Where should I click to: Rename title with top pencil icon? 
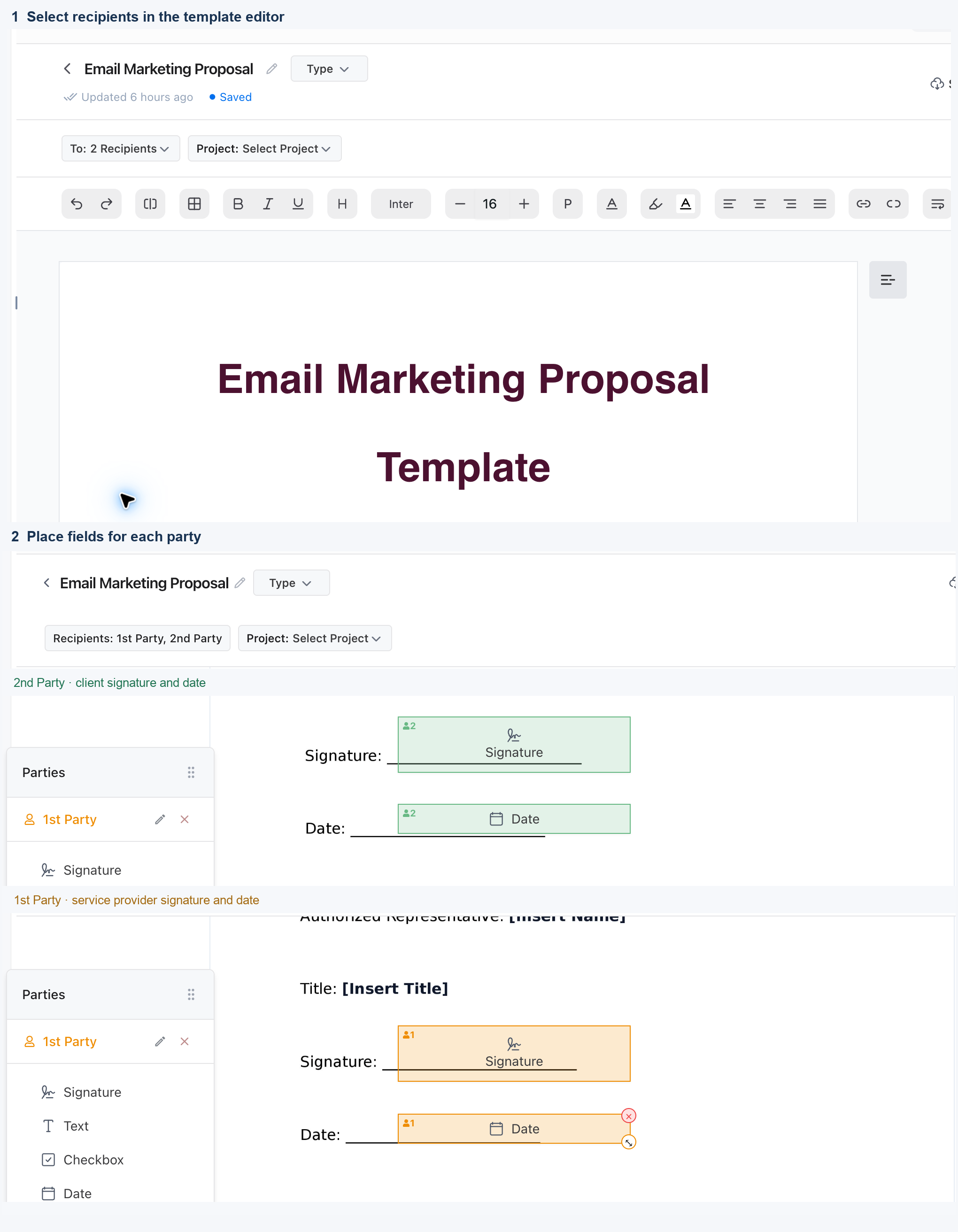pos(271,69)
